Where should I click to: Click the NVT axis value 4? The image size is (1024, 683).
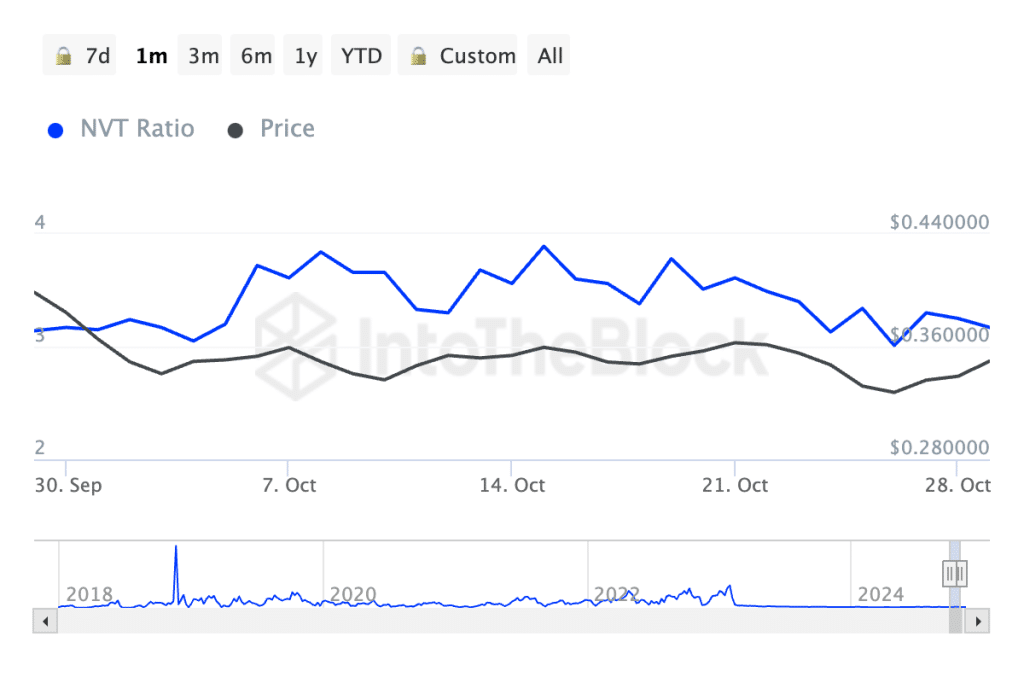(x=40, y=222)
